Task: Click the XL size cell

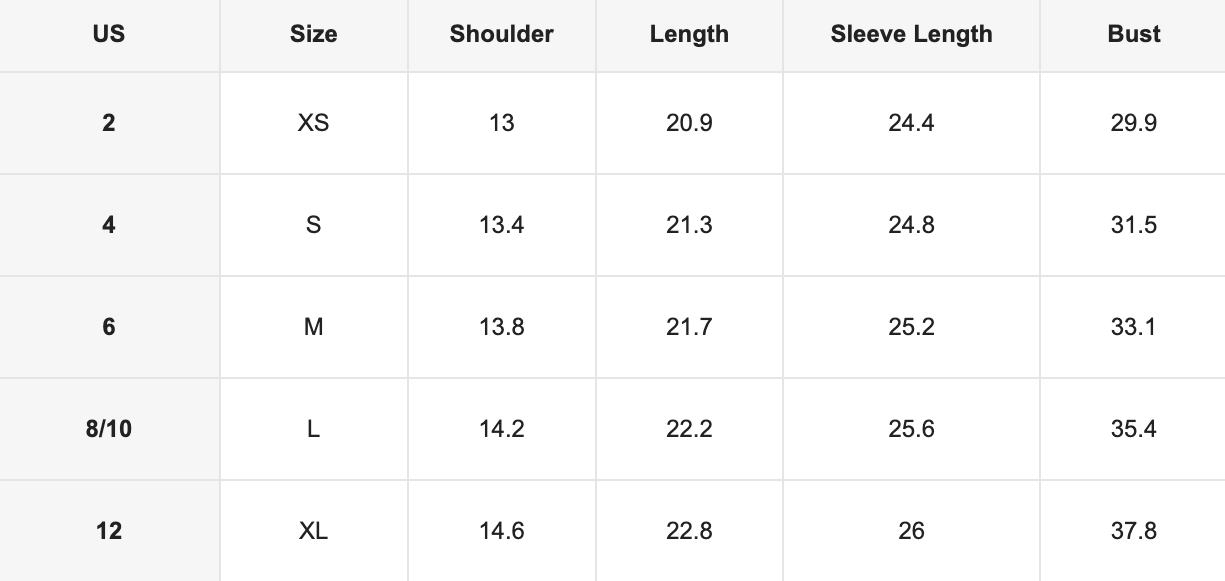Action: (x=313, y=531)
